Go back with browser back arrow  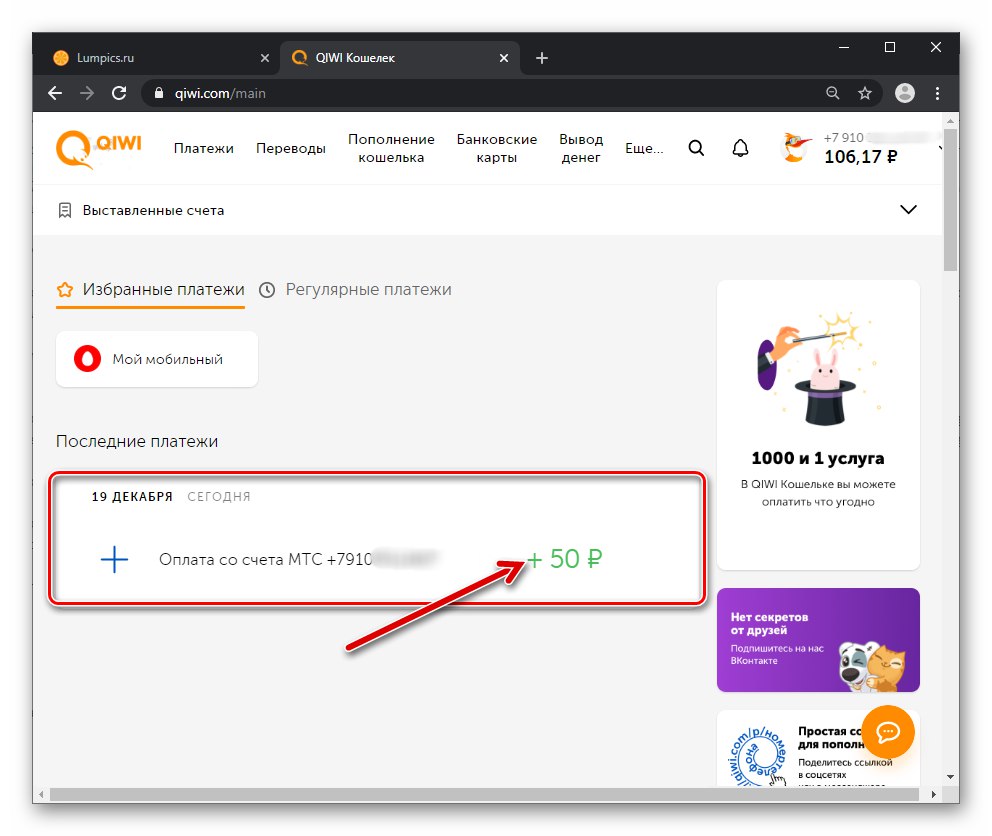[55, 93]
